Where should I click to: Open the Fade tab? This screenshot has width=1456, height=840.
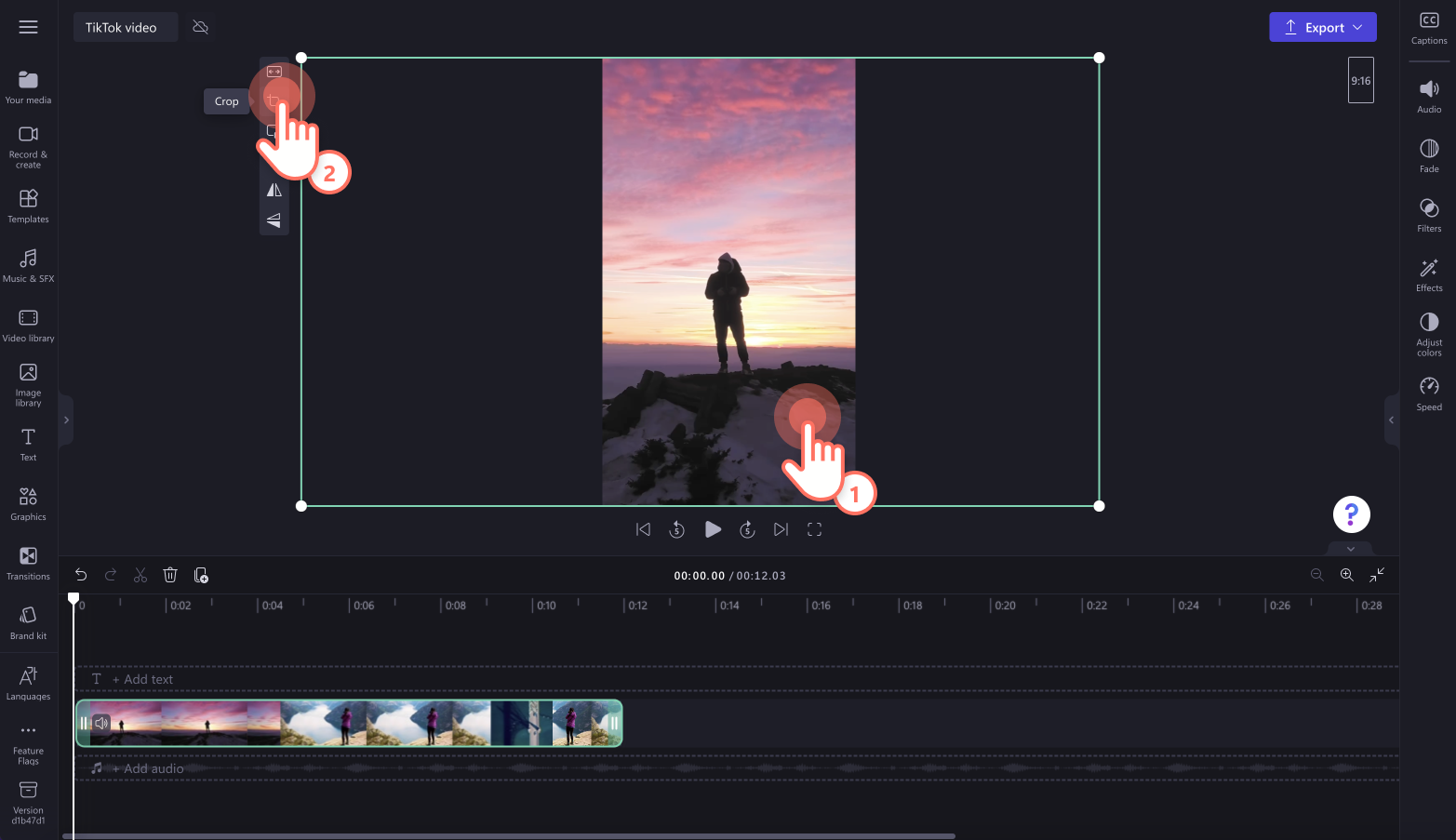click(x=1429, y=156)
